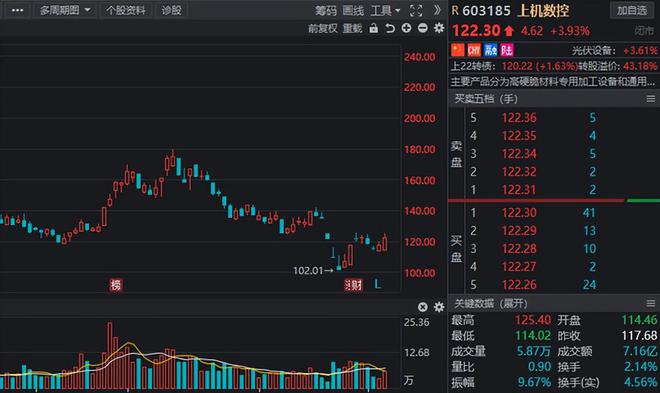Click the red-green bid/ask ratio bar

point(554,201)
